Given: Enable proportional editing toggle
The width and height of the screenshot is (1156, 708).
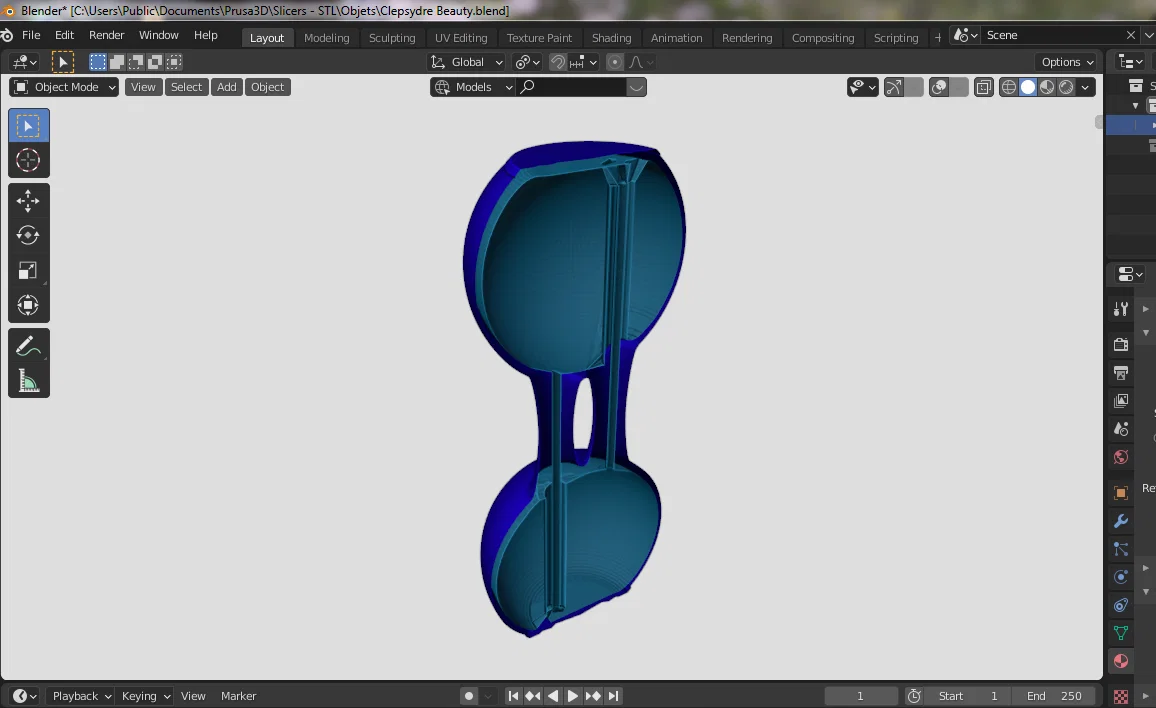Looking at the screenshot, I should 615,62.
